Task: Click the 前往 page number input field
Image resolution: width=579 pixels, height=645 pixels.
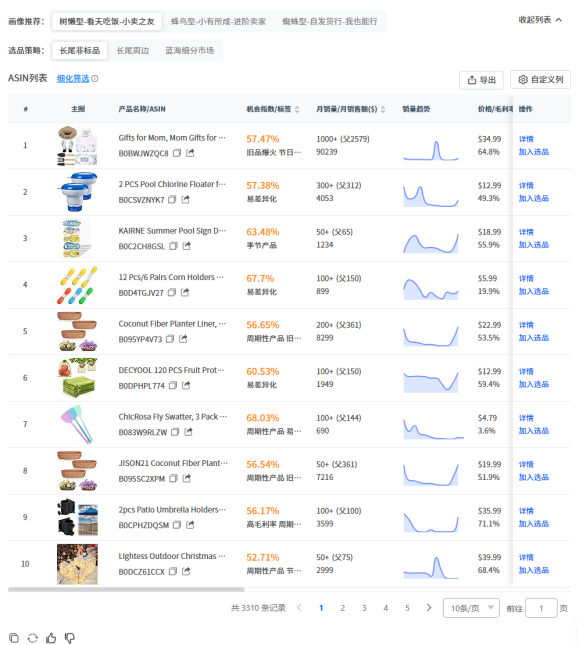Action: (x=541, y=608)
